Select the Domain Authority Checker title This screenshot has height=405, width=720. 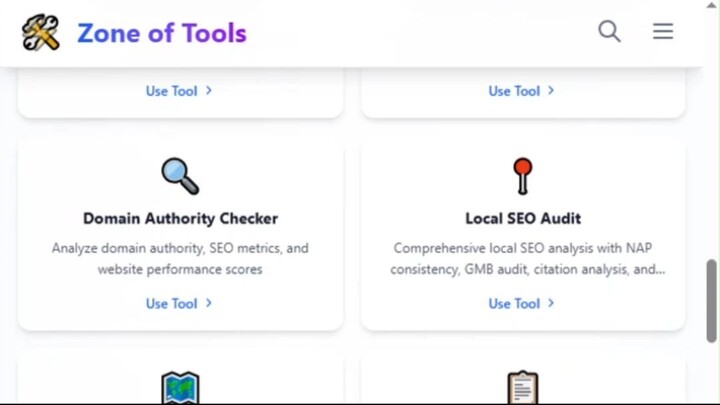coord(180,219)
